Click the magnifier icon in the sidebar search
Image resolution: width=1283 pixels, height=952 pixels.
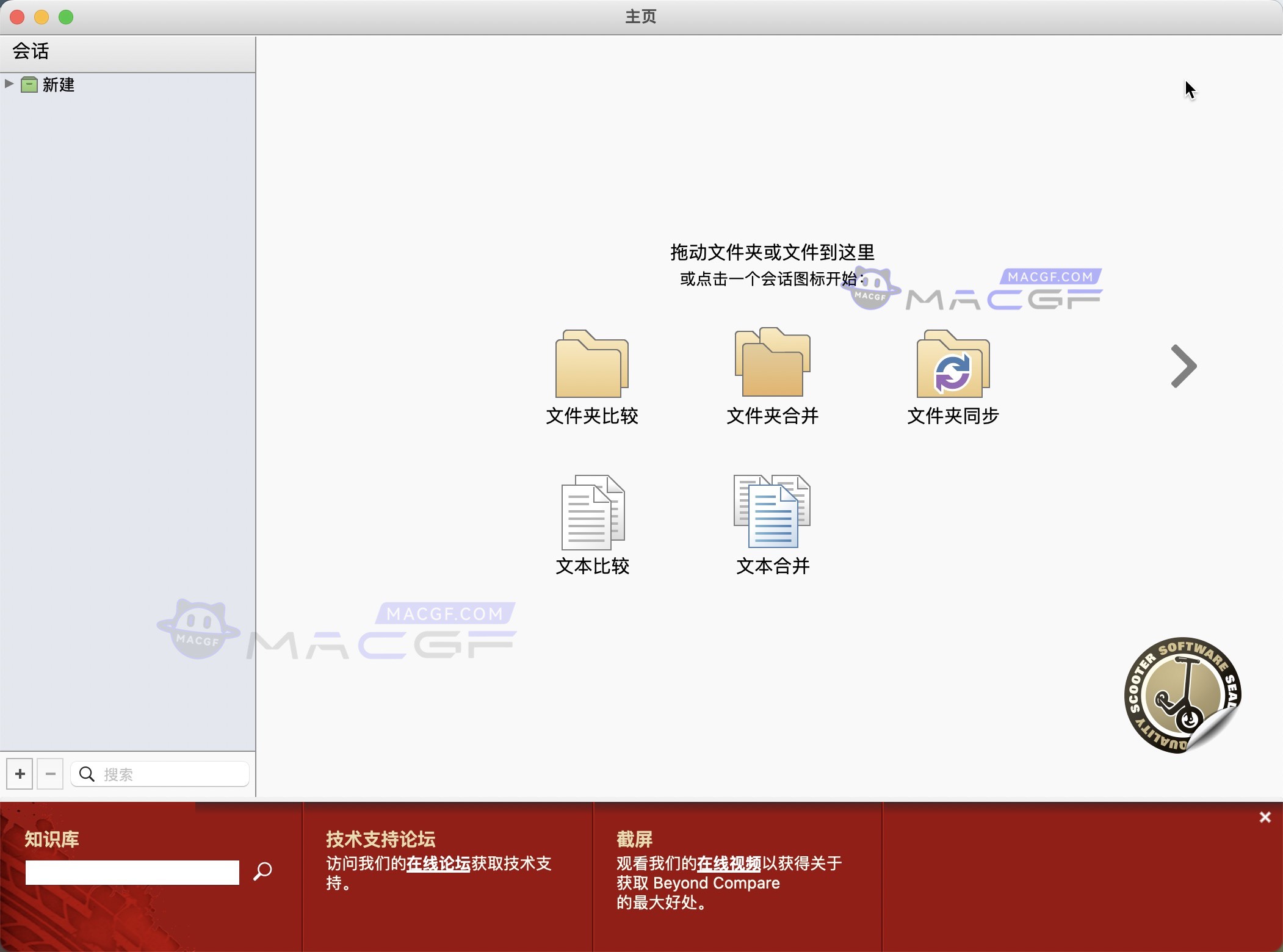[87, 773]
